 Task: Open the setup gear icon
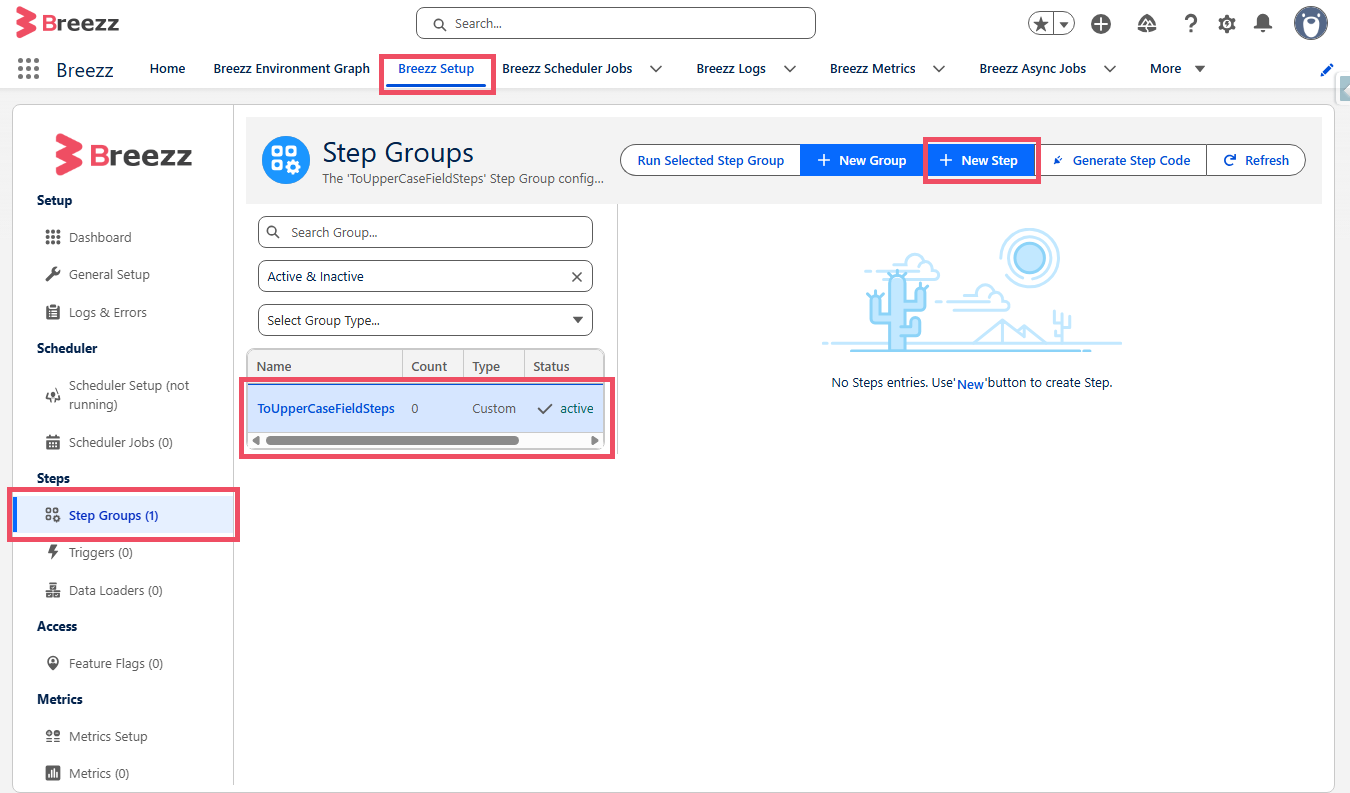1227,24
